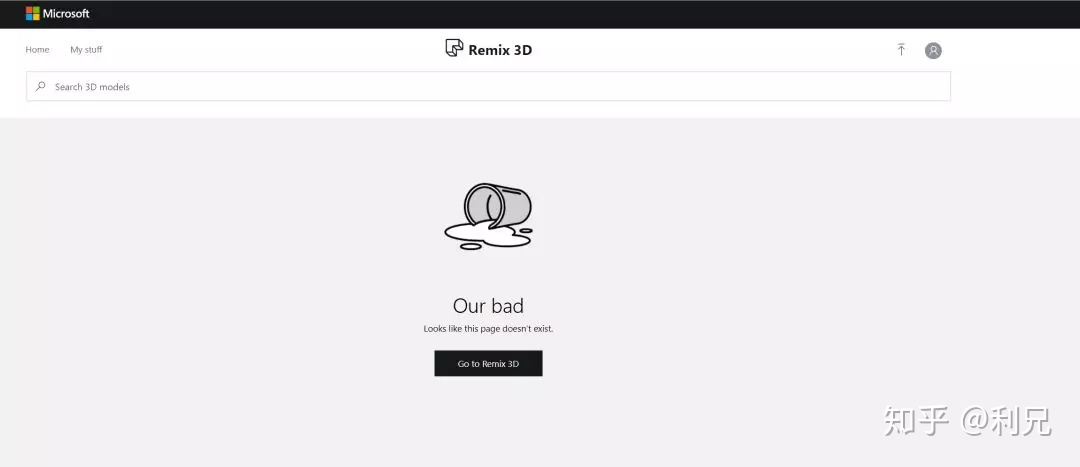This screenshot has width=1080, height=467.
Task: Open the My stuff page
Action: coord(86,50)
